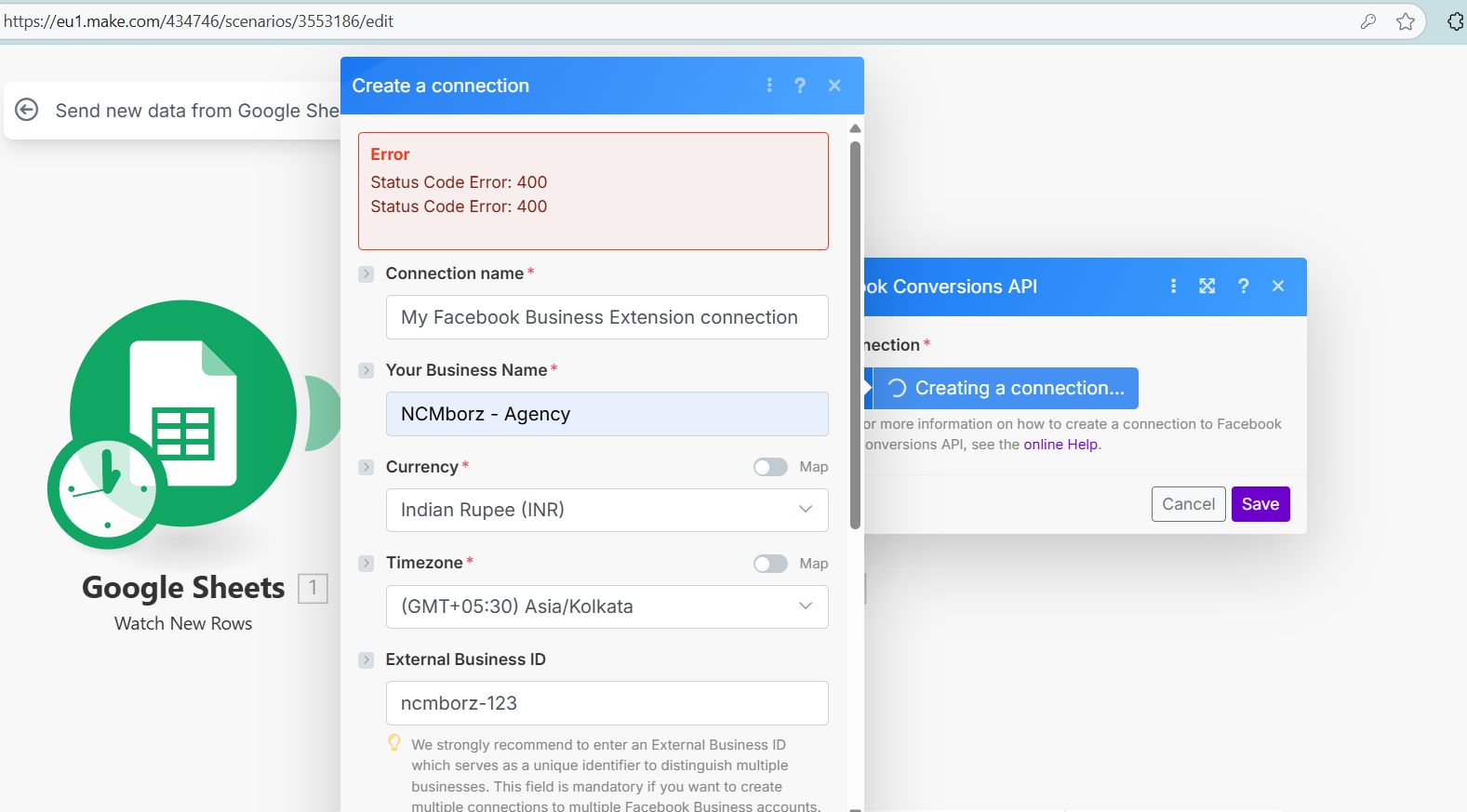Click the Cancel button
Viewport: 1467px width, 812px height.
[x=1188, y=504]
